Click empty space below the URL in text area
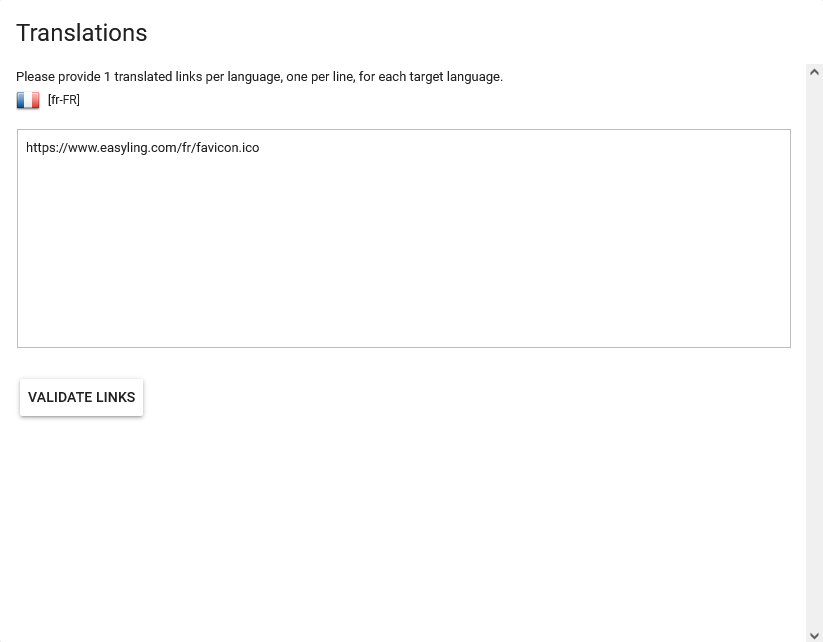This screenshot has width=823, height=642. click(403, 270)
